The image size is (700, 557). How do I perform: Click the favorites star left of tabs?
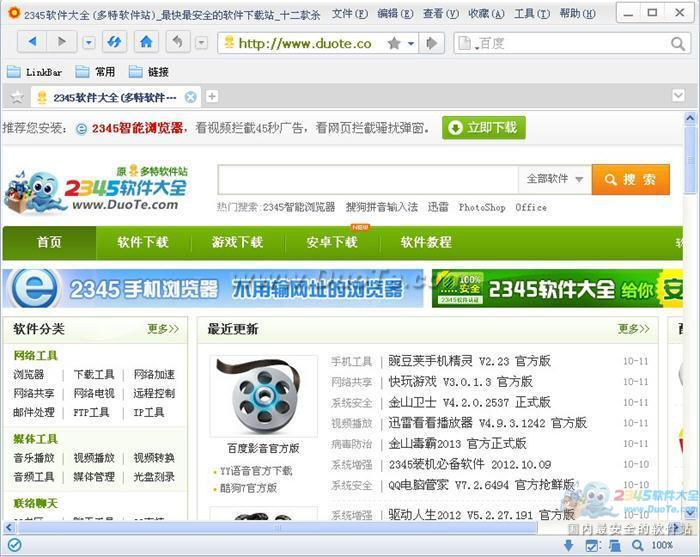[x=17, y=97]
